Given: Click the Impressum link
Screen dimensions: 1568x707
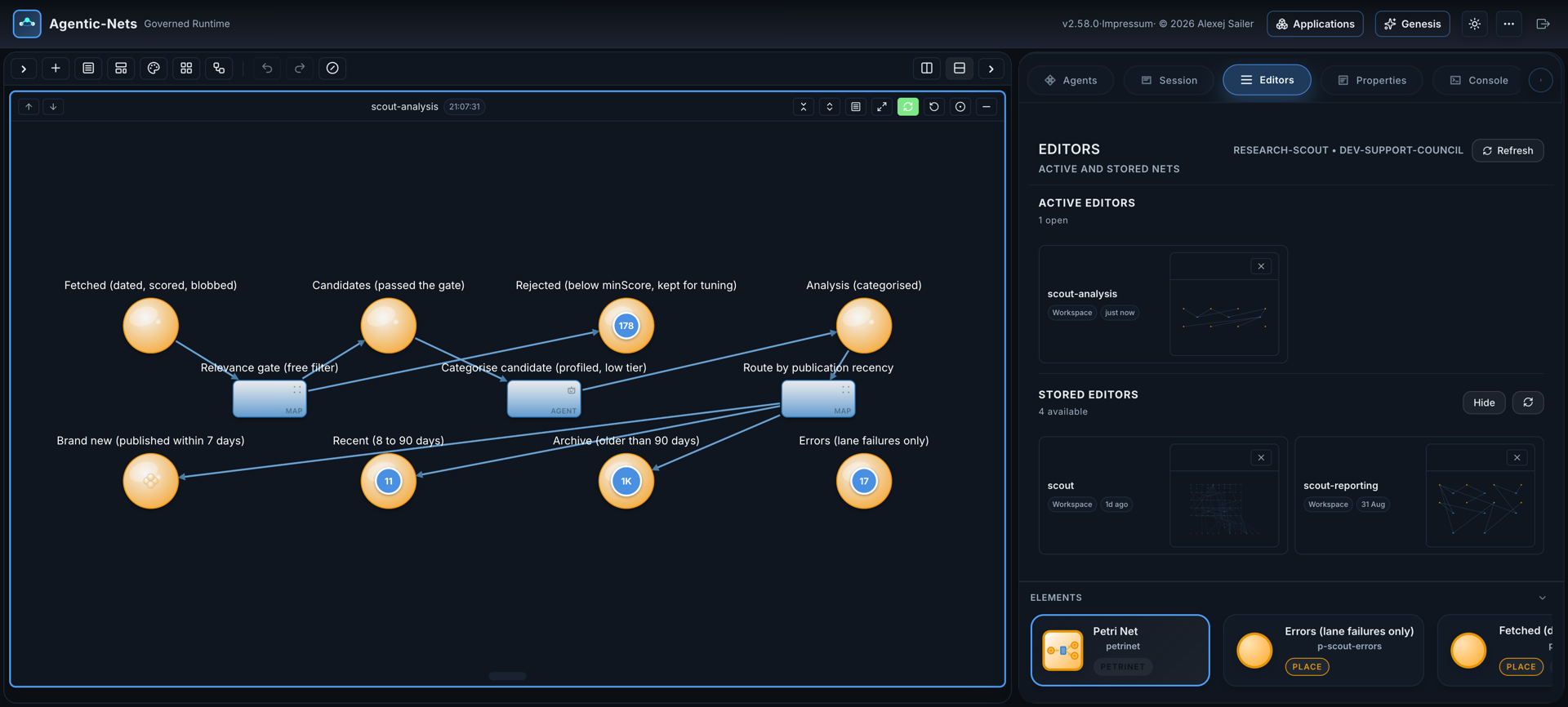Looking at the screenshot, I should [x=1128, y=24].
